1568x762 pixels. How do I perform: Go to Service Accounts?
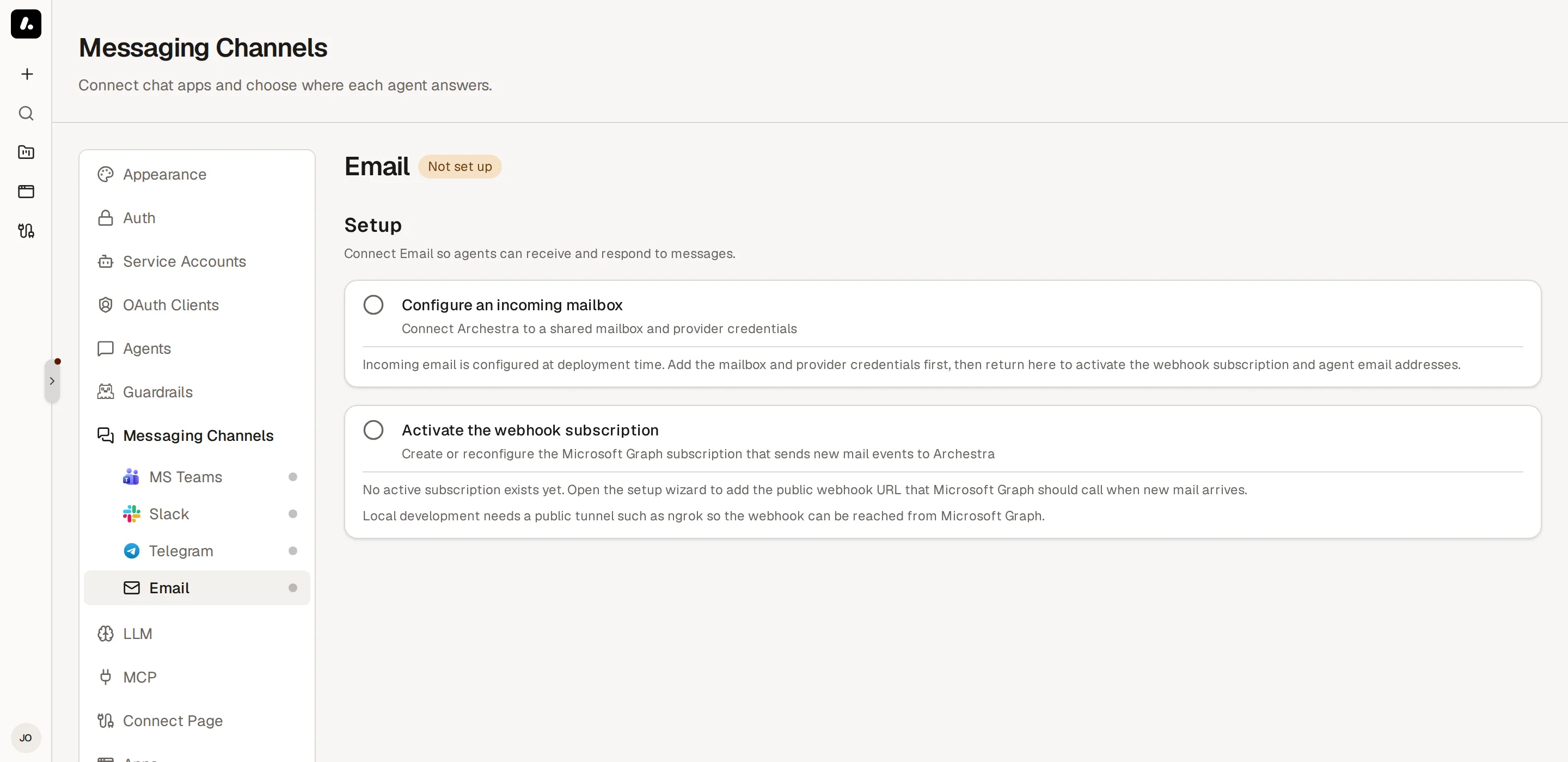click(197, 262)
